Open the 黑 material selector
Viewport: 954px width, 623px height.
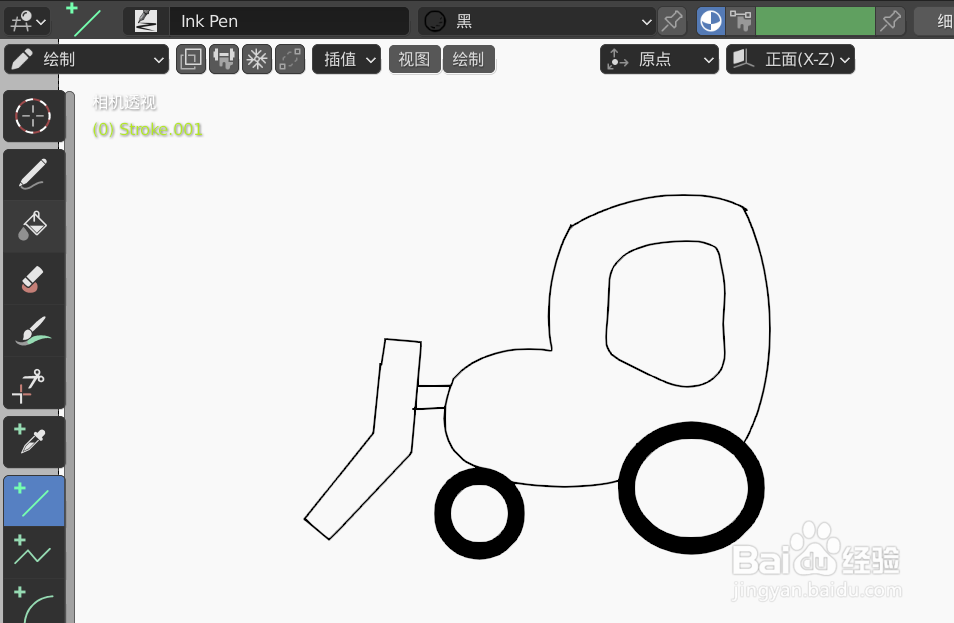click(536, 20)
